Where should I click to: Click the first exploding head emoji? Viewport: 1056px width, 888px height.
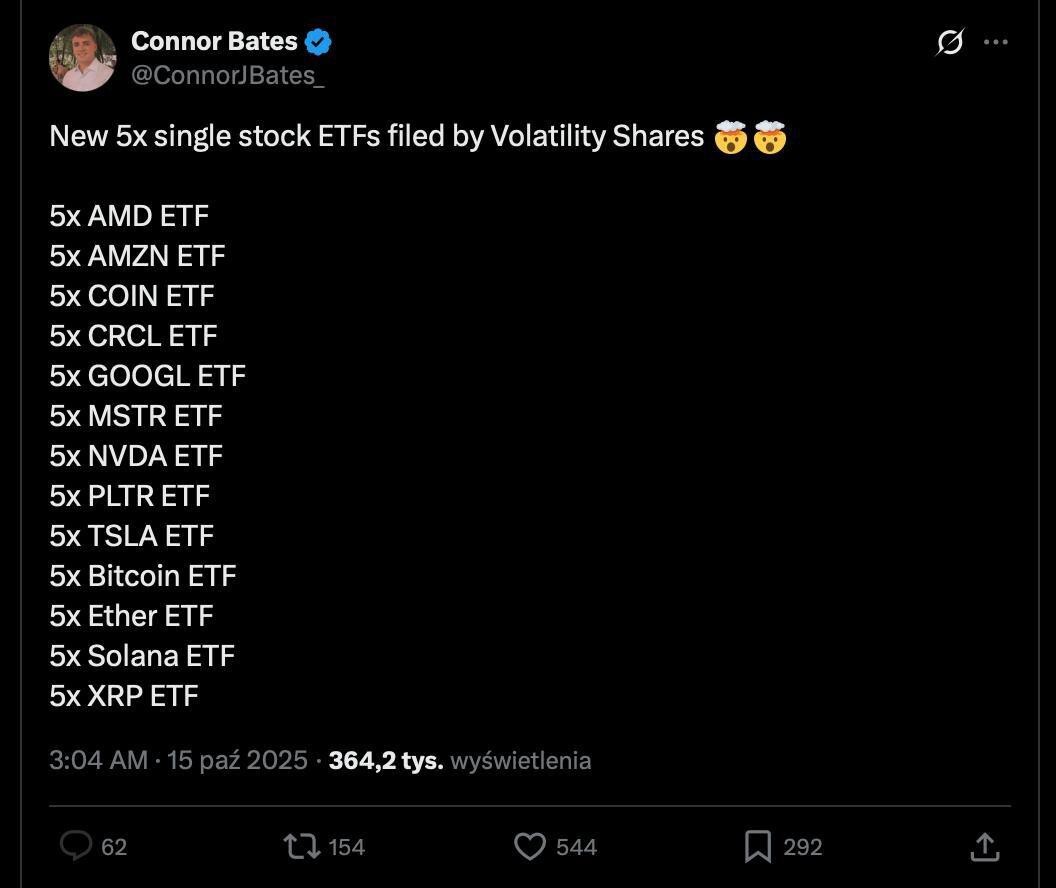[x=732, y=137]
